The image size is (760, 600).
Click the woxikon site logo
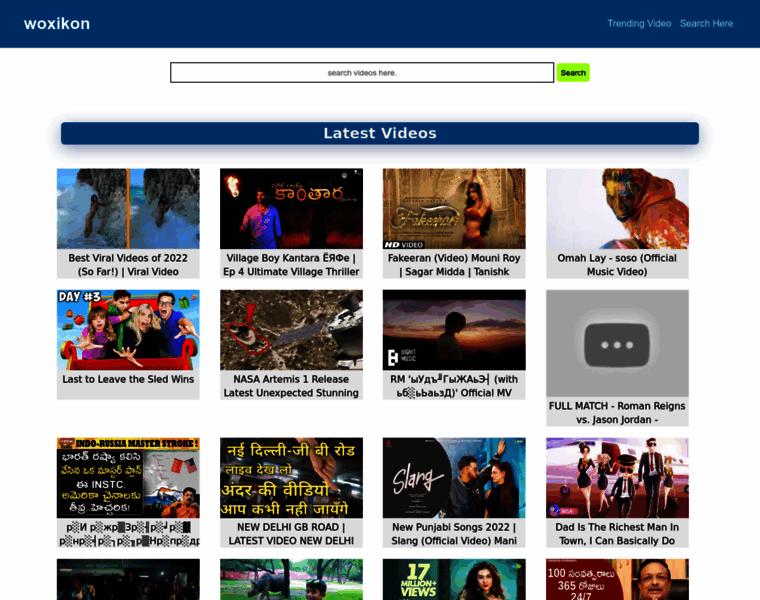coord(57,24)
